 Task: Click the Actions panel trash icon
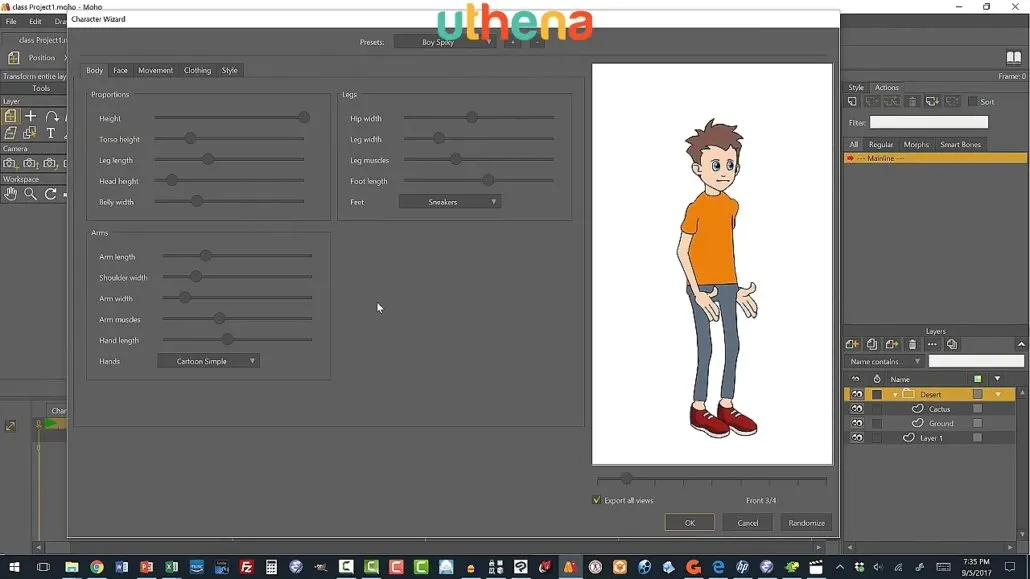pos(912,102)
